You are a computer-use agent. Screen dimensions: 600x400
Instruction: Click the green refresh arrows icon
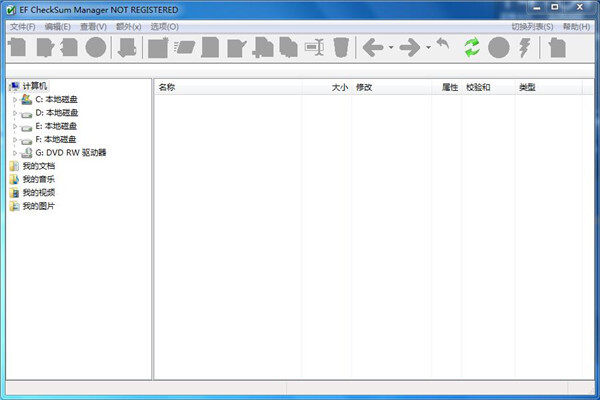pos(472,47)
